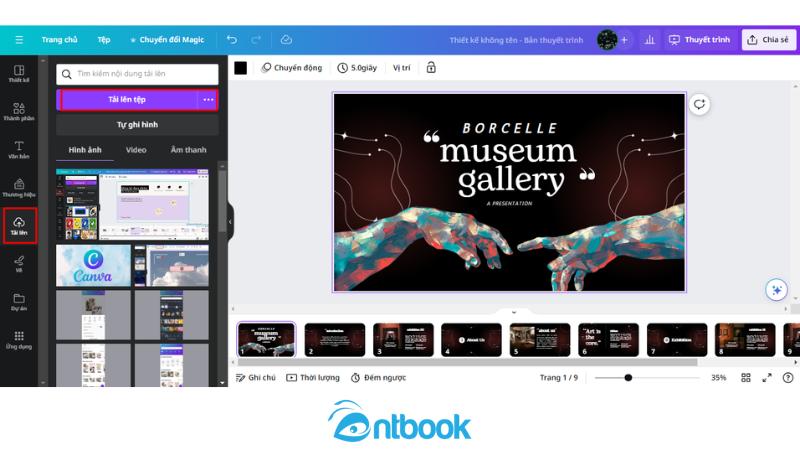The height and width of the screenshot is (450, 800).
Task: Open the 35% zoom level menu
Action: pyautogui.click(x=718, y=378)
